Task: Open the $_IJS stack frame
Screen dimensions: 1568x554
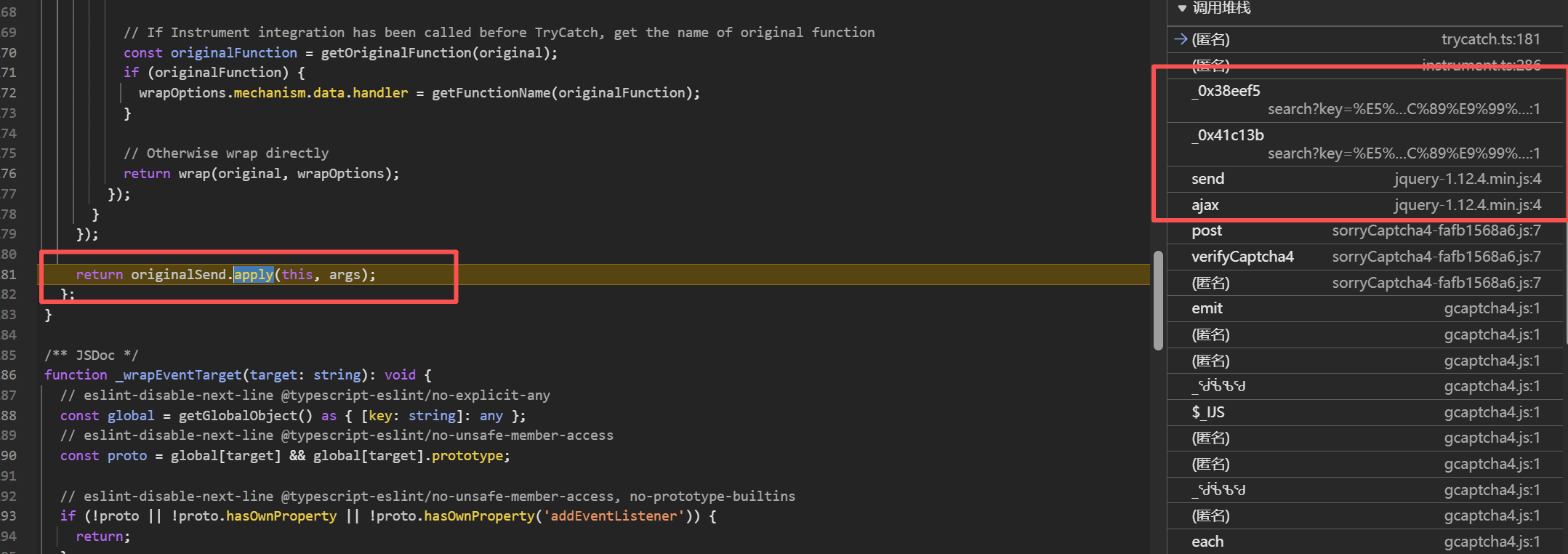Action: pos(1208,412)
